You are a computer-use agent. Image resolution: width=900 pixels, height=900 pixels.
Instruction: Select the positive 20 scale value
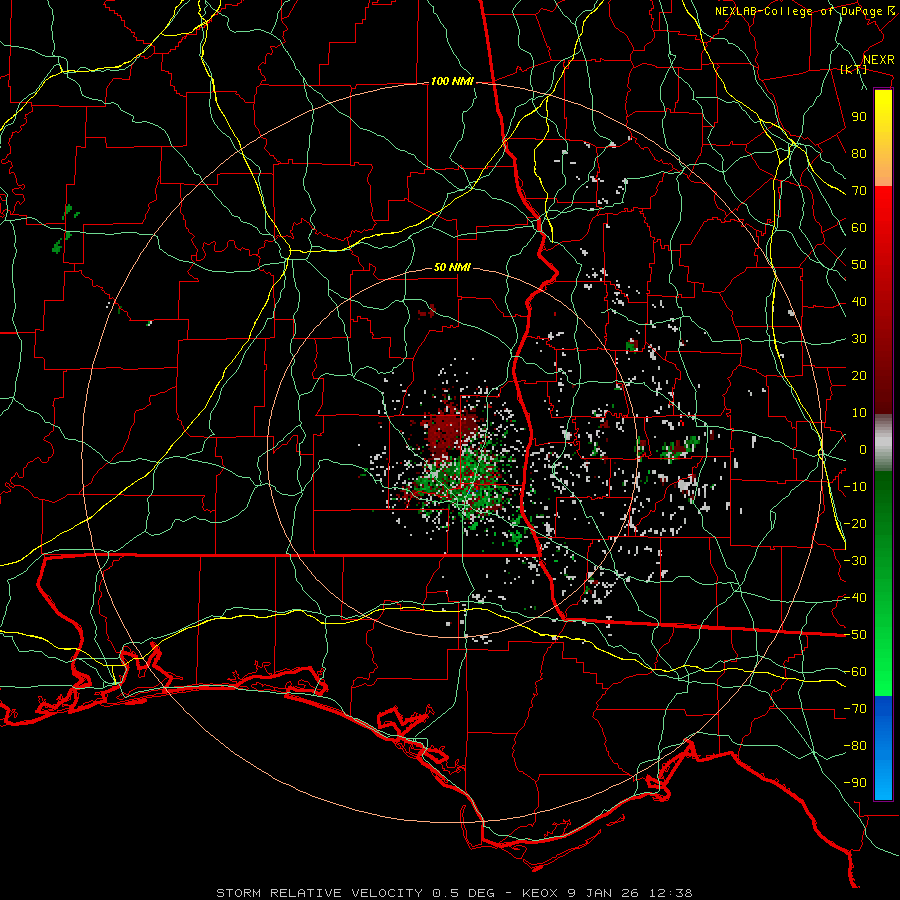(x=859, y=375)
